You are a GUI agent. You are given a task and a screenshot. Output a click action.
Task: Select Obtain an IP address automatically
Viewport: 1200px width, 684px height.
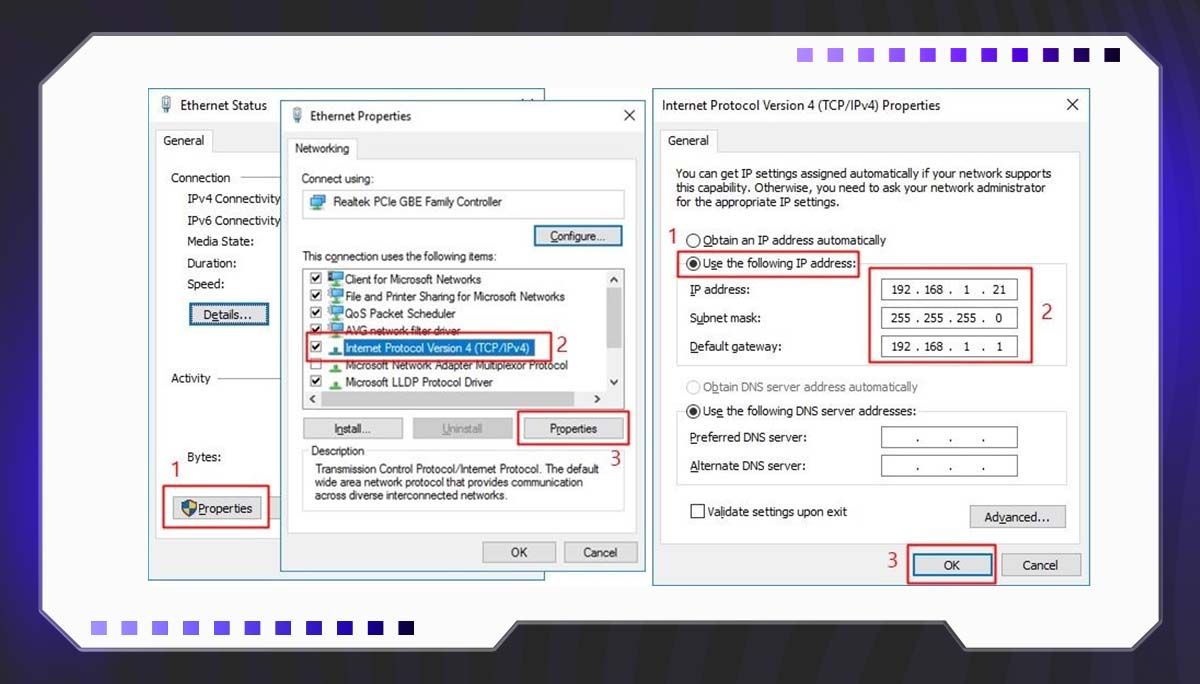[x=693, y=241]
